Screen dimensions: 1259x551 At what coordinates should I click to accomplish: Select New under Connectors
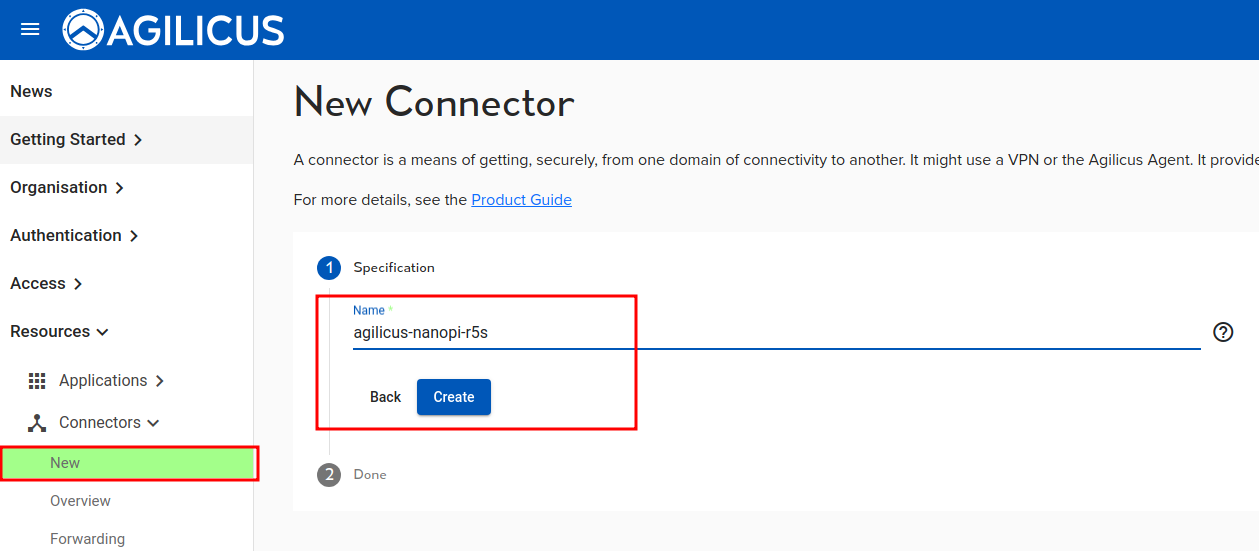[65, 463]
